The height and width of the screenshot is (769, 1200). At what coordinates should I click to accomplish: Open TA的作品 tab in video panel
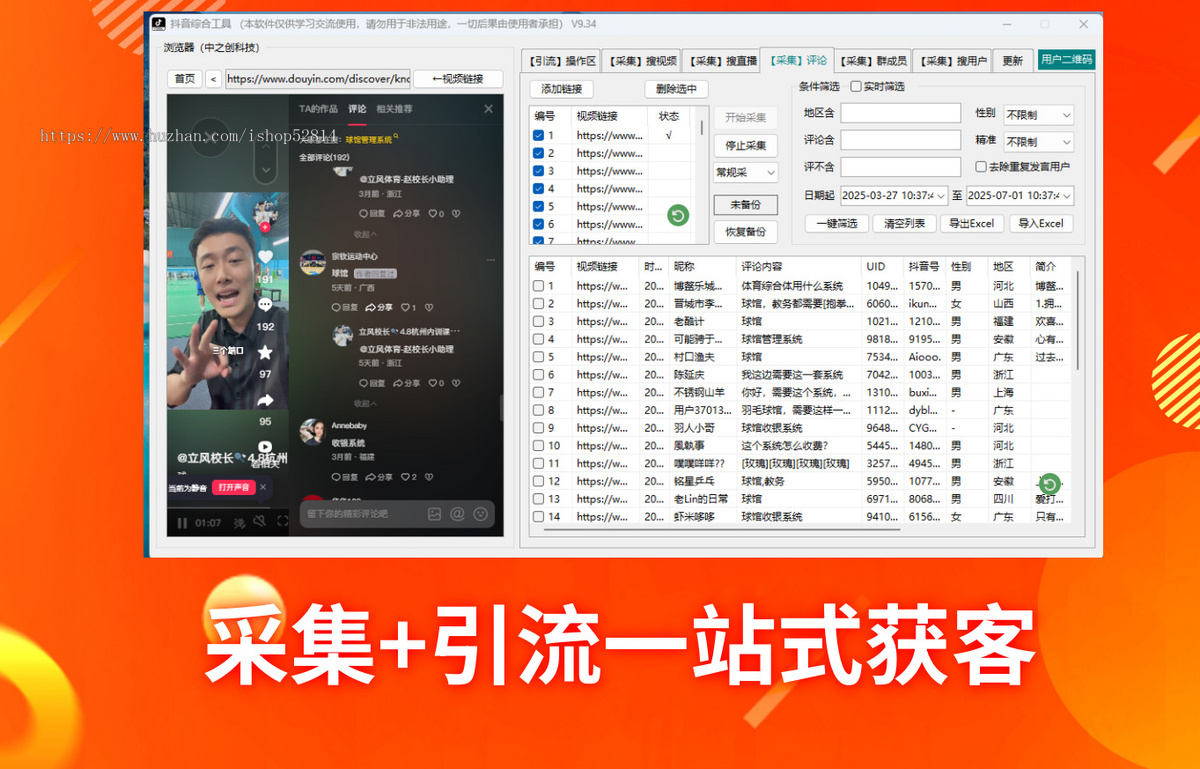point(318,109)
